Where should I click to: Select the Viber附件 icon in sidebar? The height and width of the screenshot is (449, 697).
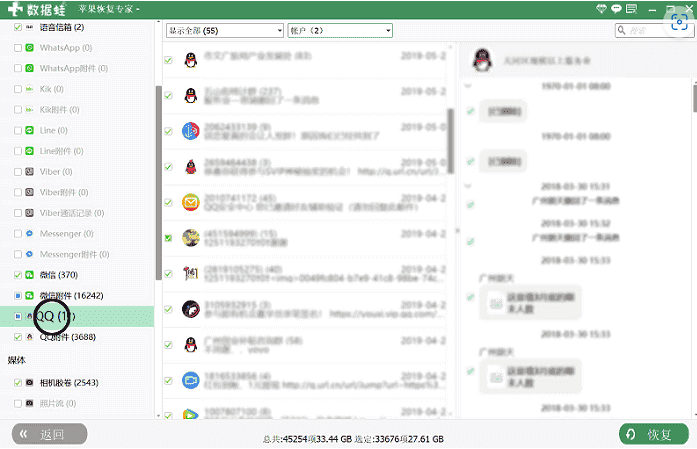click(29, 192)
